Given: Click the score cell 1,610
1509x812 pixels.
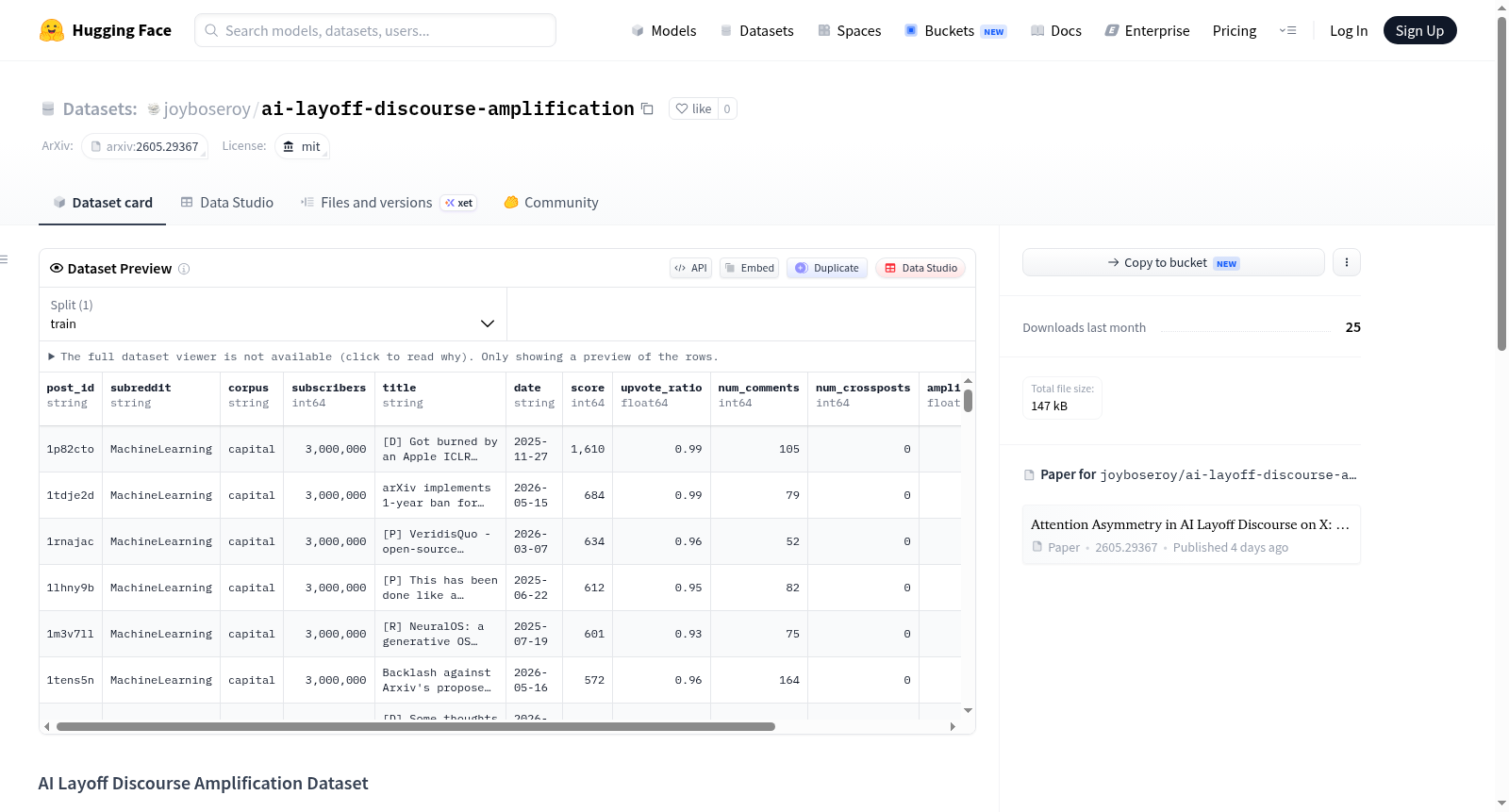Looking at the screenshot, I should click(x=588, y=449).
